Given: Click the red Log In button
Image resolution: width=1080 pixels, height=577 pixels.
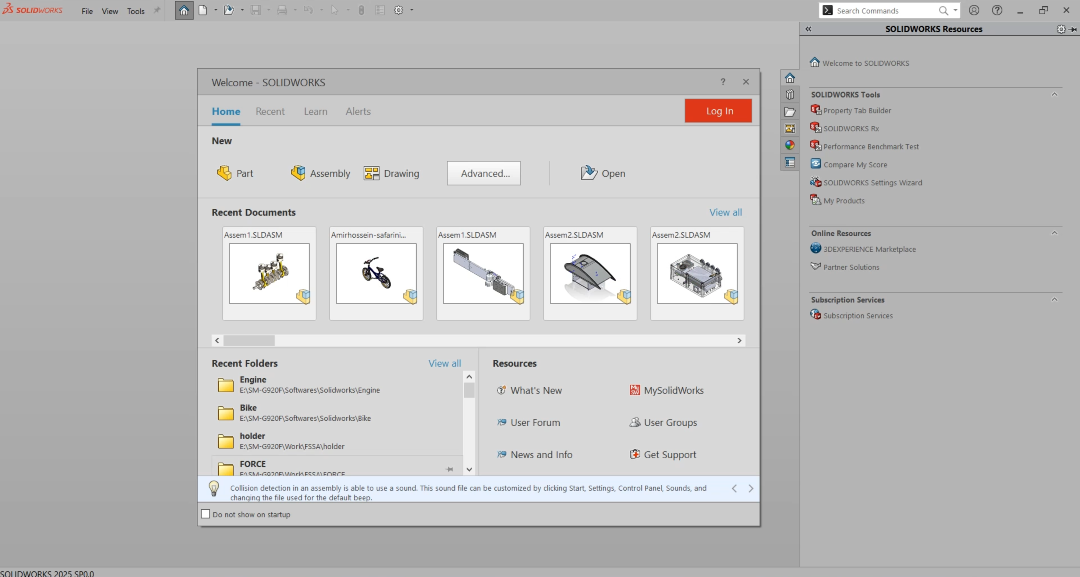Looking at the screenshot, I should click(718, 111).
